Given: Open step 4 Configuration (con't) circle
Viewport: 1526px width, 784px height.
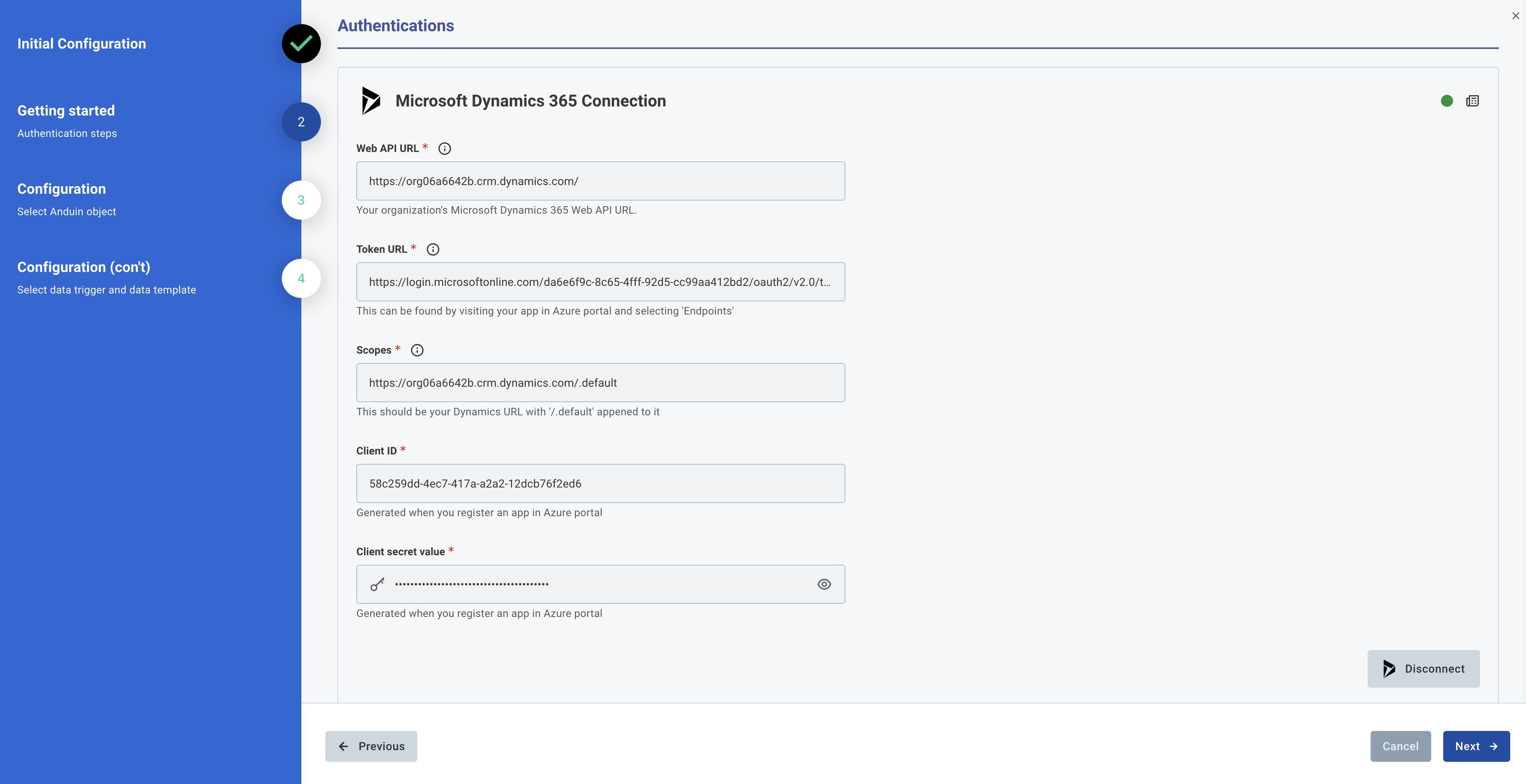Looking at the screenshot, I should (301, 278).
